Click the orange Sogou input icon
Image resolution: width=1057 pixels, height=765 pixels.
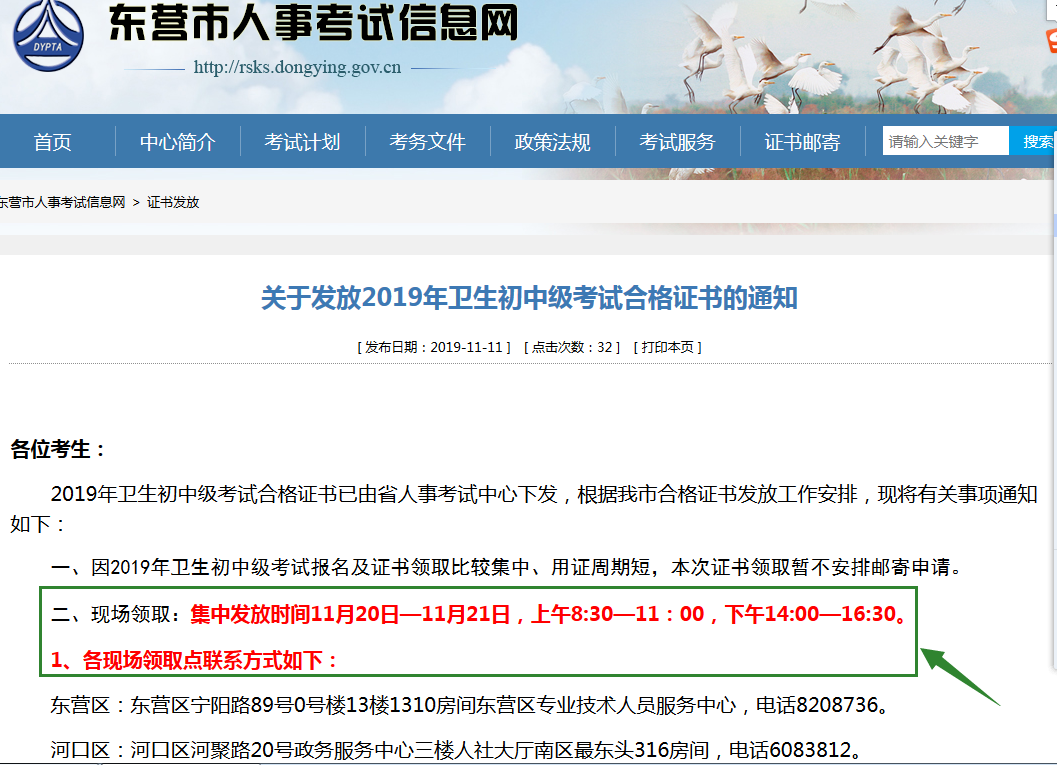click(x=1050, y=41)
